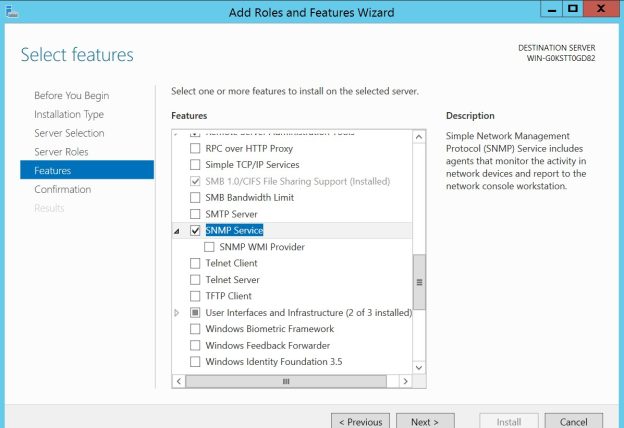Open the Confirmation step in sidebar
Screen dimensions: 624x428
(62, 190)
